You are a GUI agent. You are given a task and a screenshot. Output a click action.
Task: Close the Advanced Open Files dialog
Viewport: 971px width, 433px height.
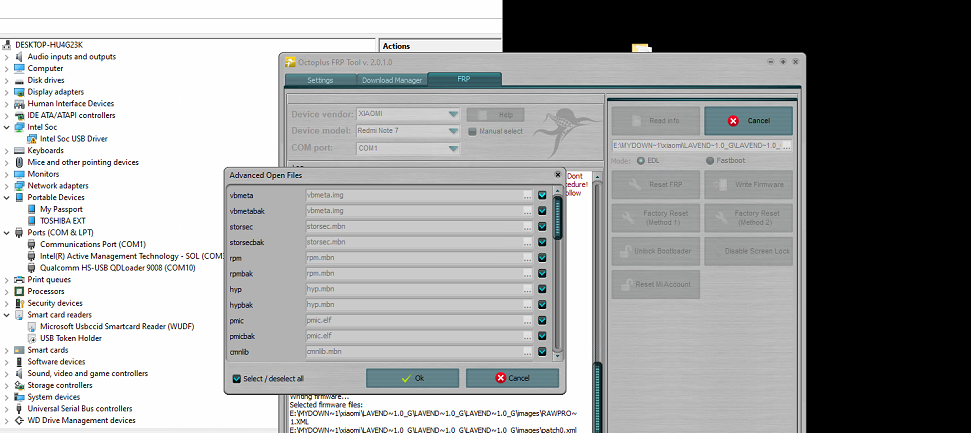[557, 175]
